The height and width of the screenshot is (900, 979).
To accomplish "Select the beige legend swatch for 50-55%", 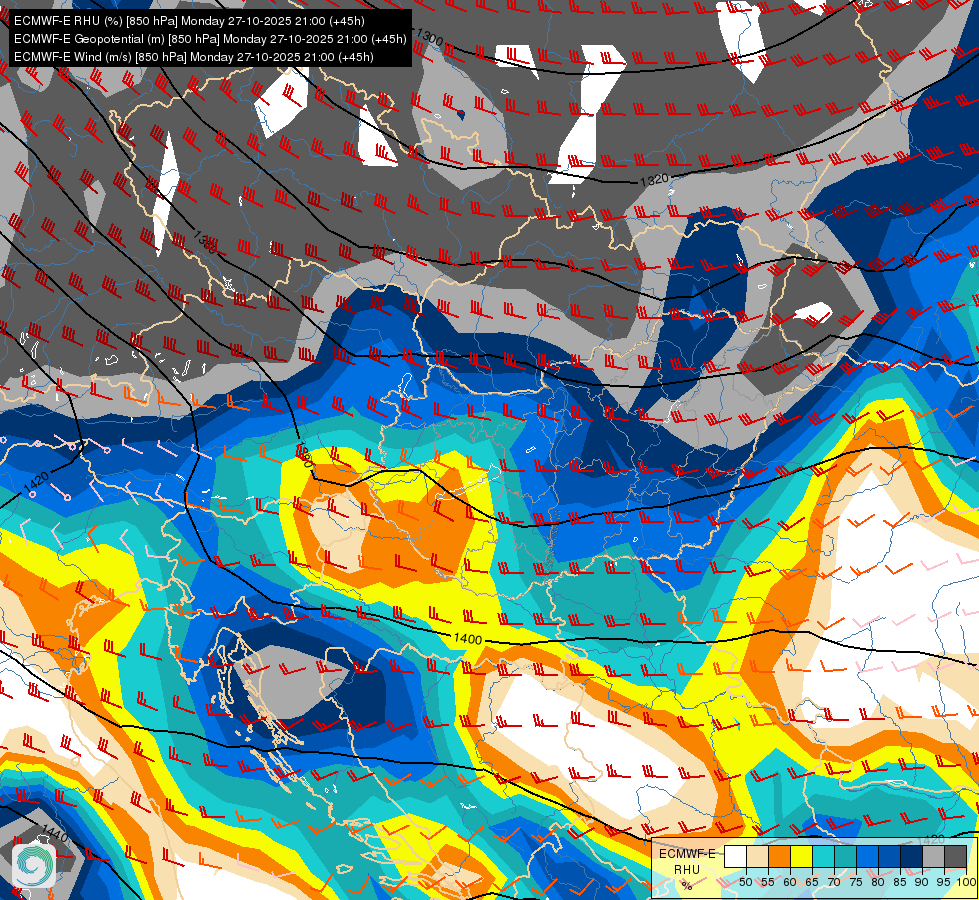I will [x=758, y=856].
